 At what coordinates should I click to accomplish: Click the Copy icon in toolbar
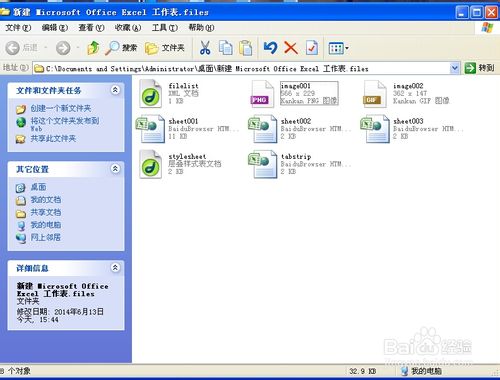[226, 48]
